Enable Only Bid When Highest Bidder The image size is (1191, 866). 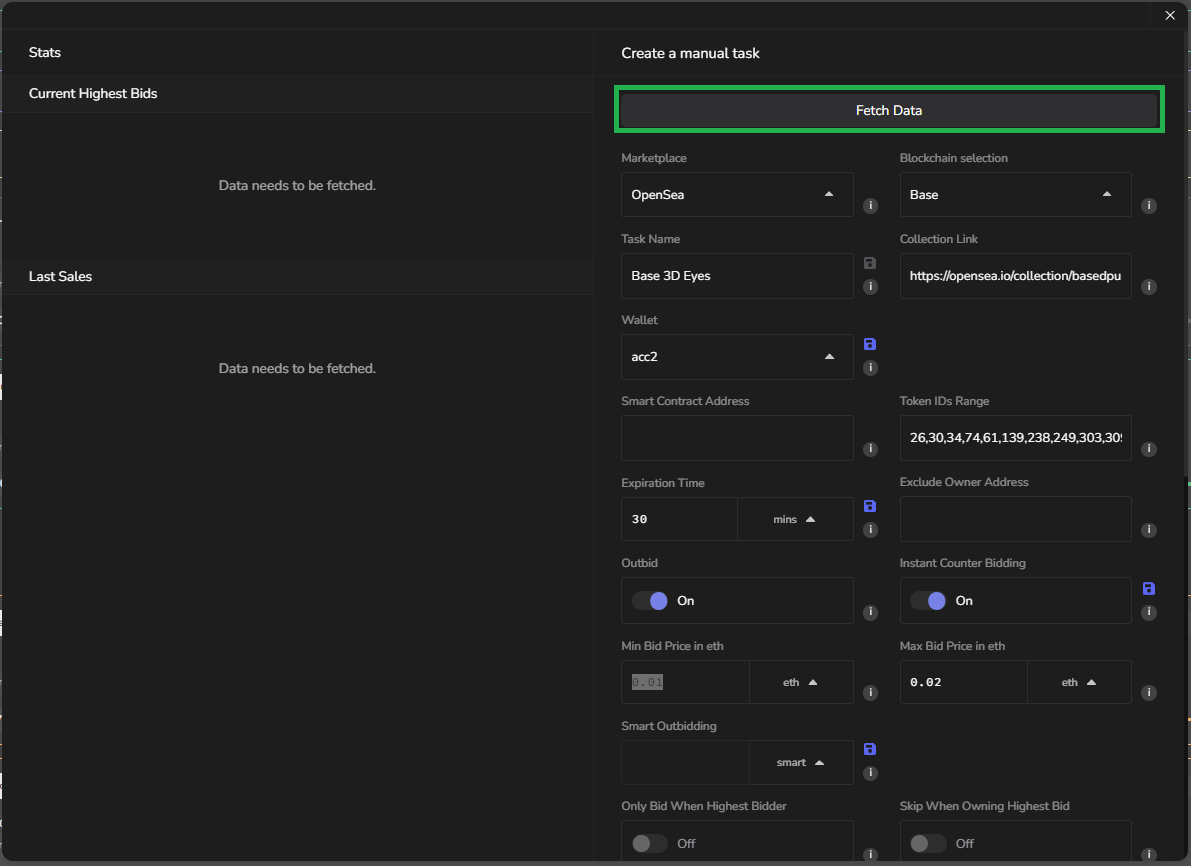pyautogui.click(x=650, y=844)
